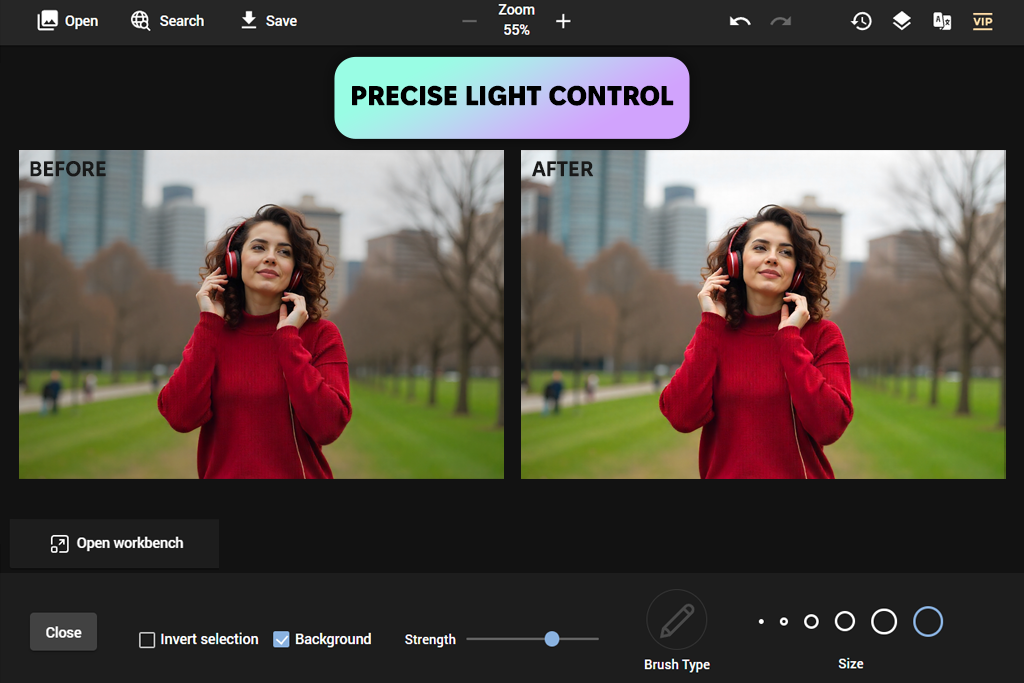Screen dimensions: 1024x683
Task: Zoom in with the plus icon
Action: coord(563,22)
